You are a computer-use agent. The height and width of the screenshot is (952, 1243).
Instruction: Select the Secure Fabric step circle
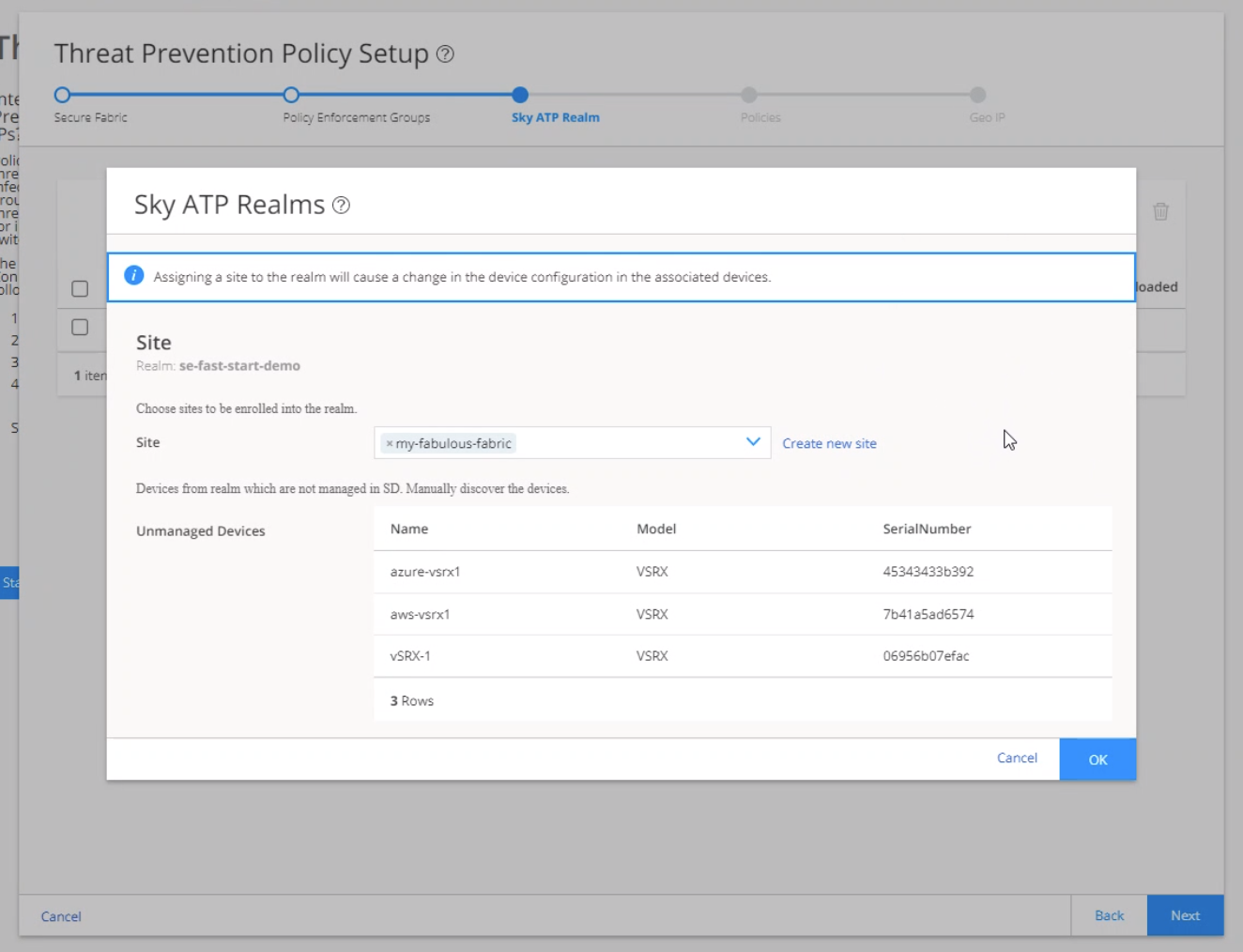click(61, 95)
